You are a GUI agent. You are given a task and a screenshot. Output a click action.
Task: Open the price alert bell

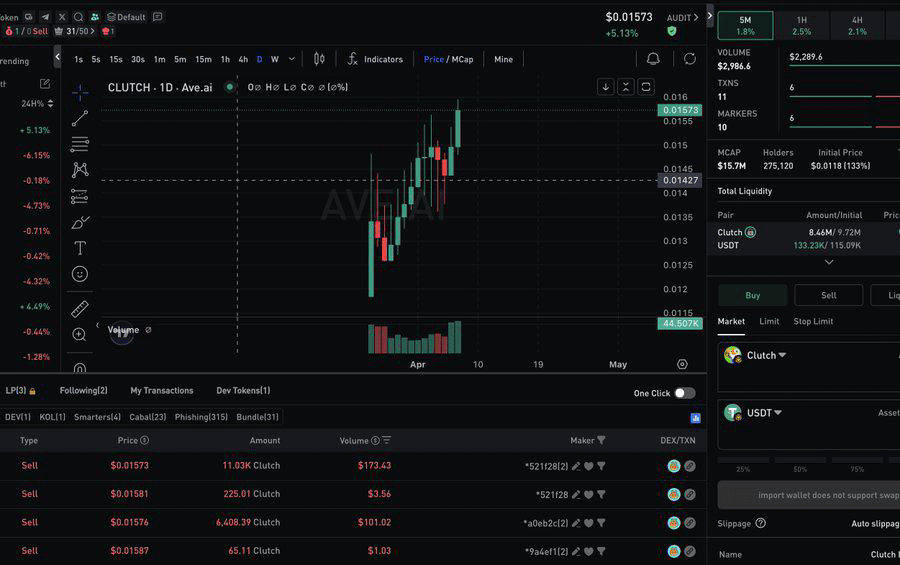653,59
